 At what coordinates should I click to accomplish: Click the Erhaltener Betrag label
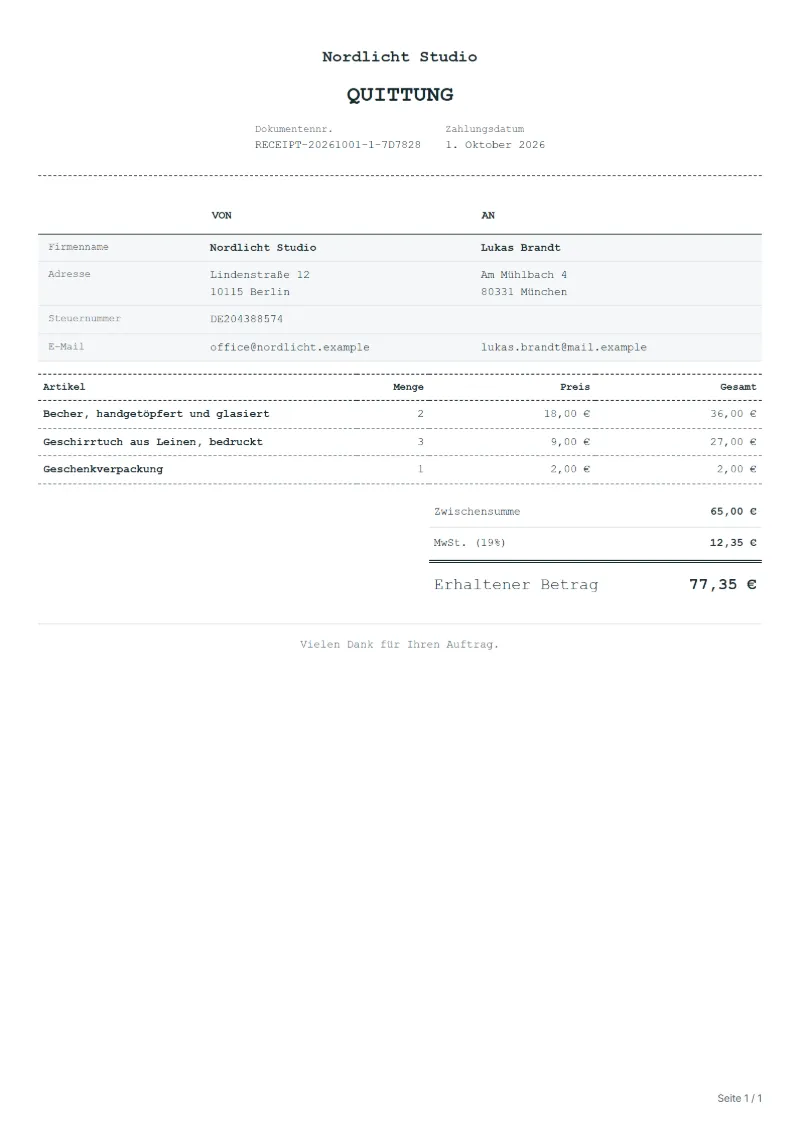(517, 585)
